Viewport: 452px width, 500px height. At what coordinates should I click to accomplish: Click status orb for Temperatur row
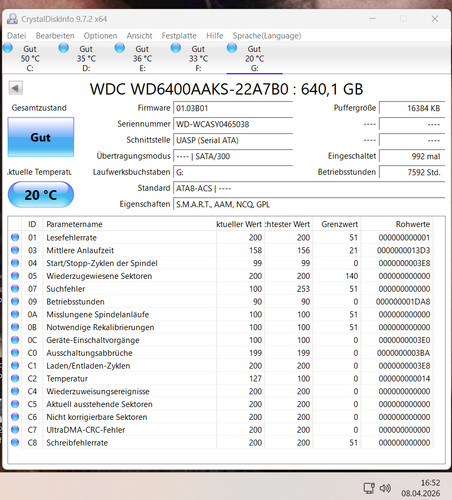(15, 378)
